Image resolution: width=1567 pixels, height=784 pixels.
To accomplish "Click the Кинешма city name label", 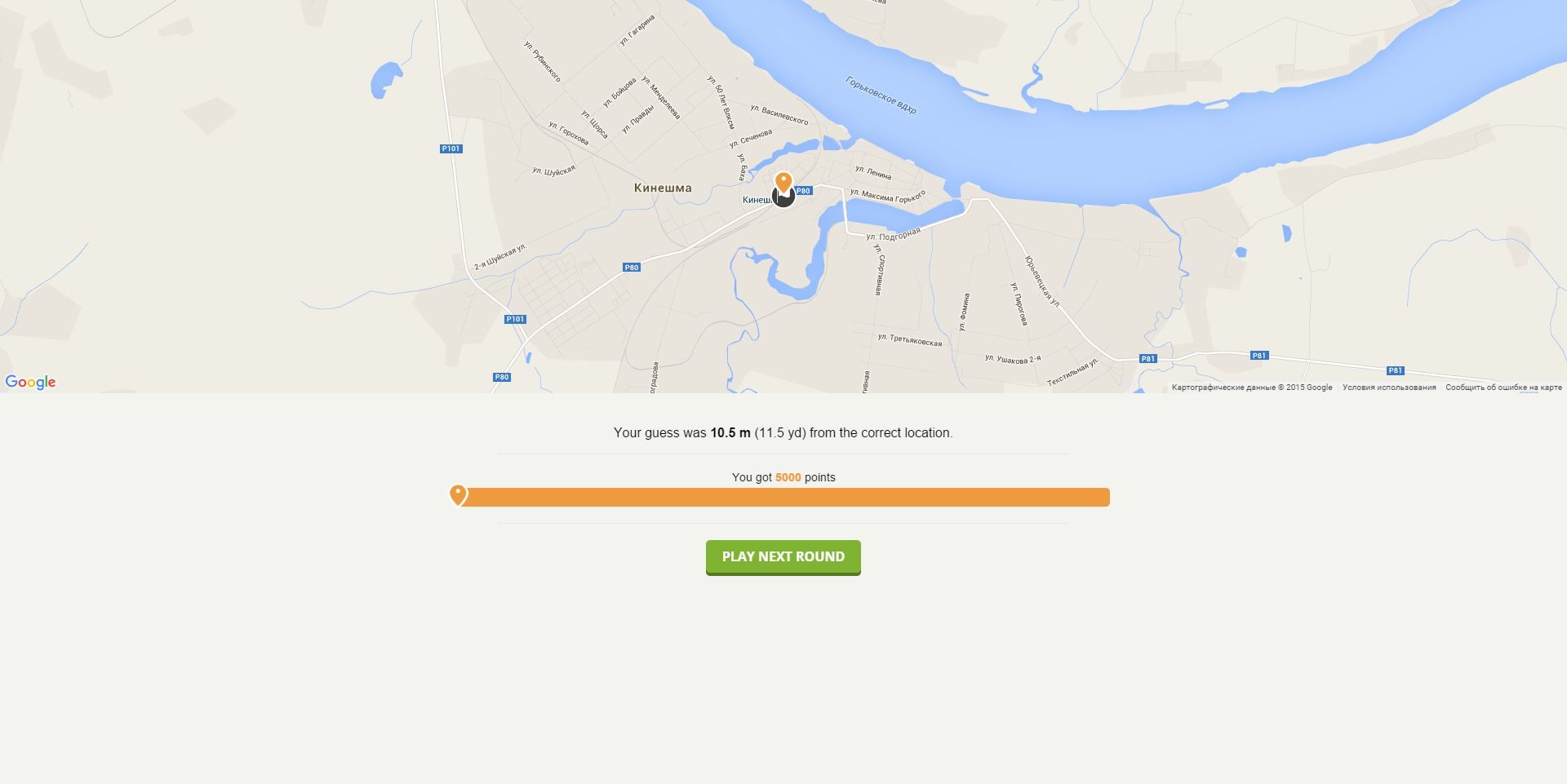I will pos(663,188).
